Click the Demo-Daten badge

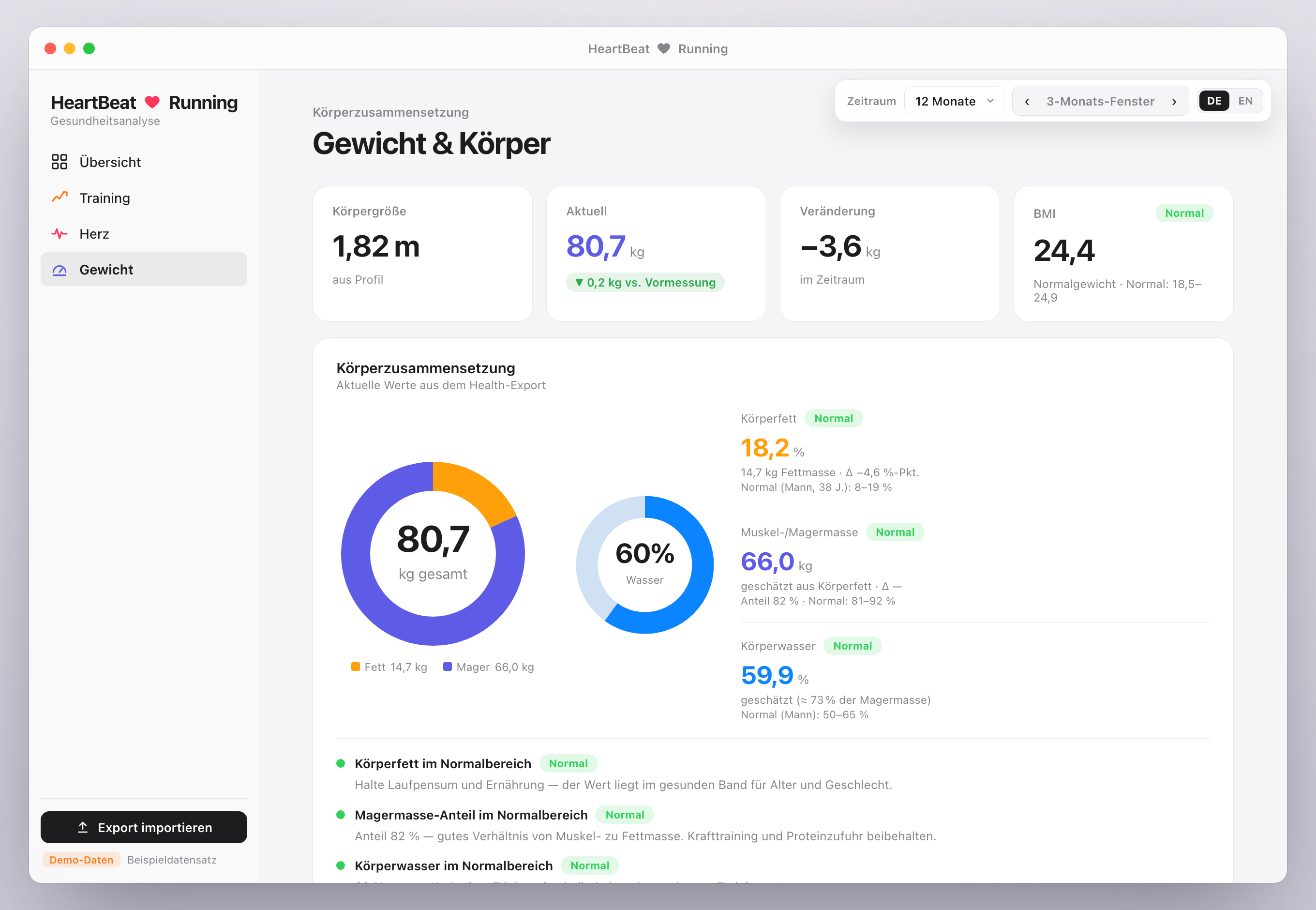[81, 859]
